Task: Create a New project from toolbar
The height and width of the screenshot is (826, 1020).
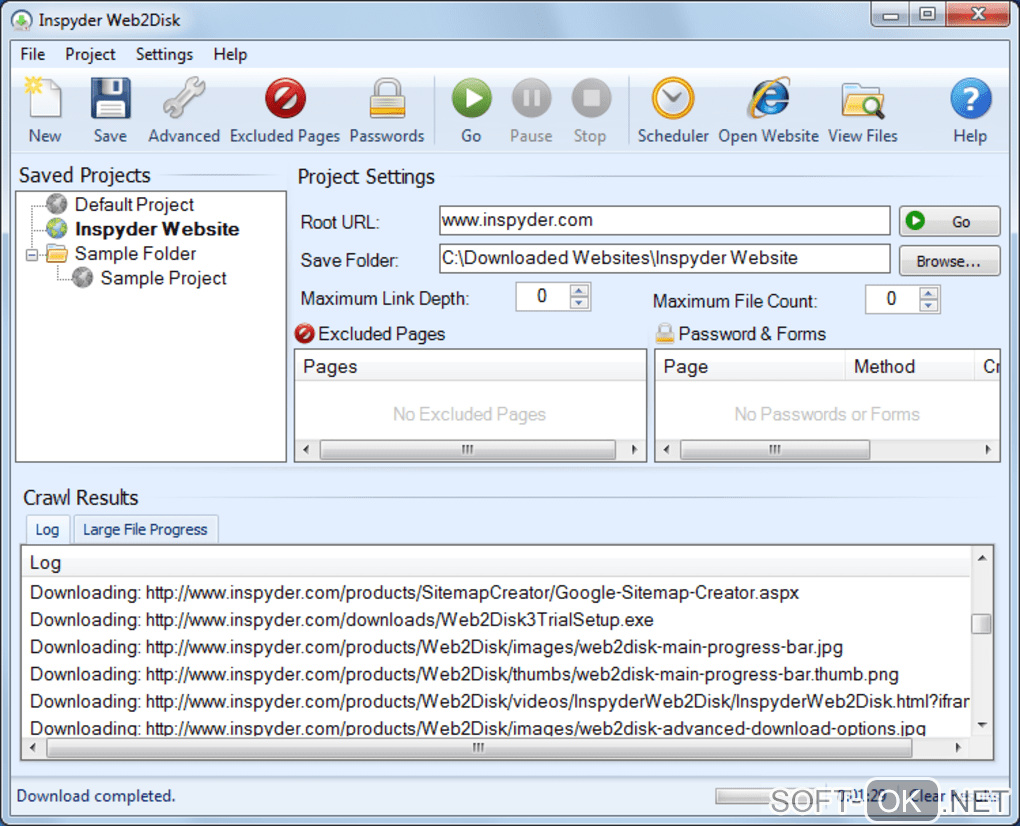Action: pyautogui.click(x=44, y=109)
